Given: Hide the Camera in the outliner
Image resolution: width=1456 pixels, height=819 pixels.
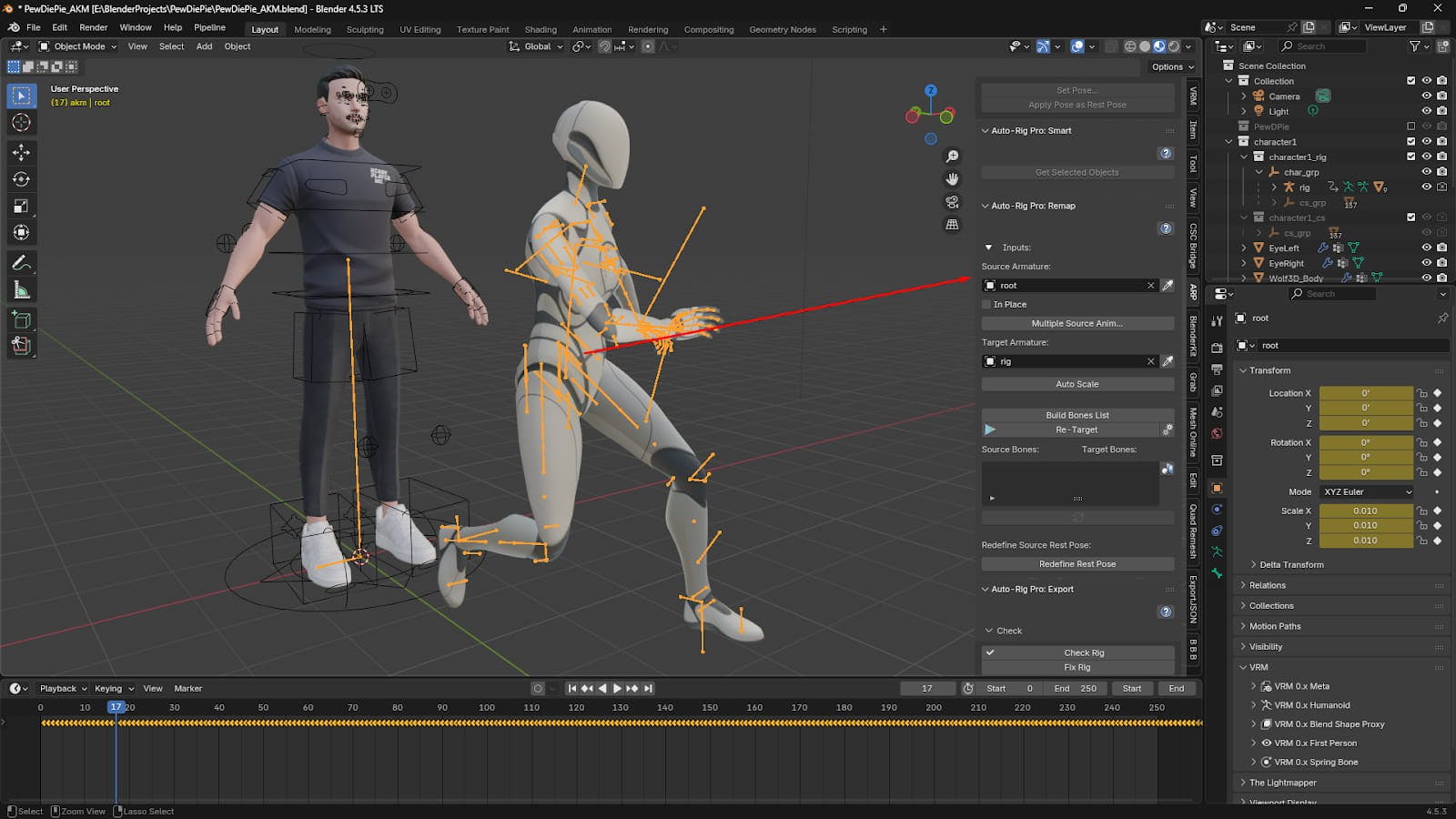Looking at the screenshot, I should click(x=1426, y=96).
